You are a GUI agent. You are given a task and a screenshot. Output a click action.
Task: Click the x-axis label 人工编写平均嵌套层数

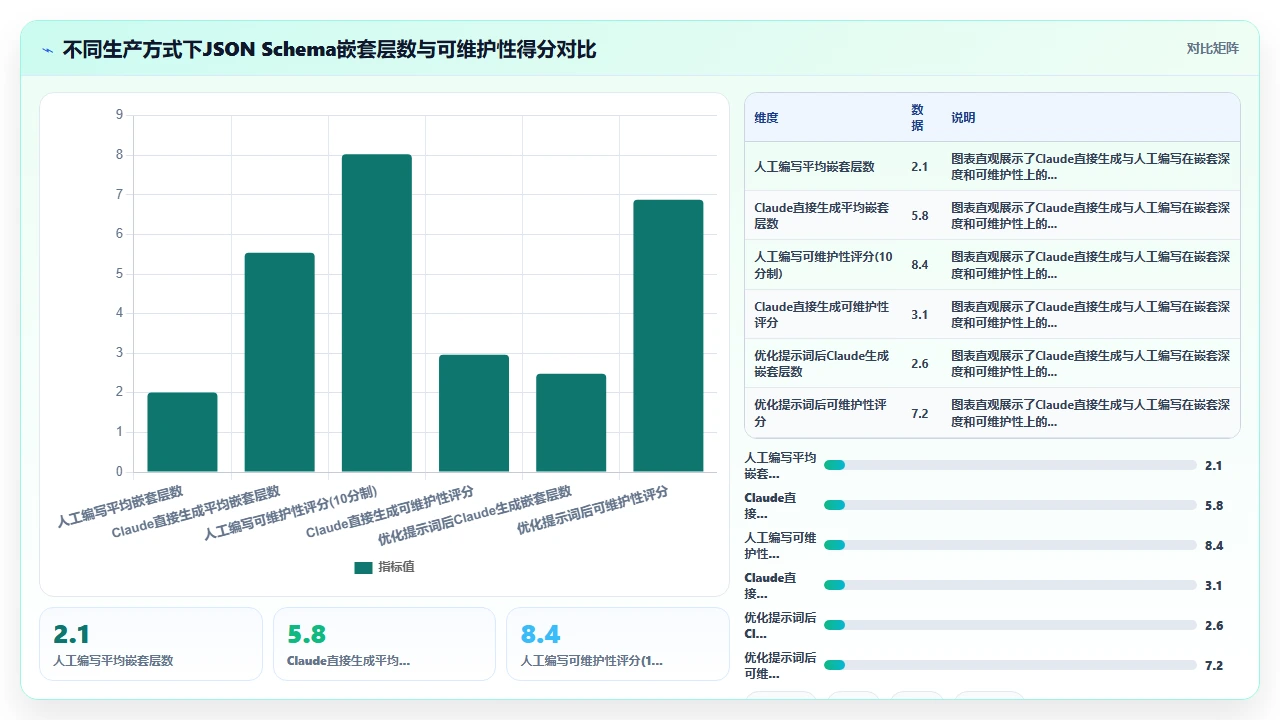(x=120, y=507)
